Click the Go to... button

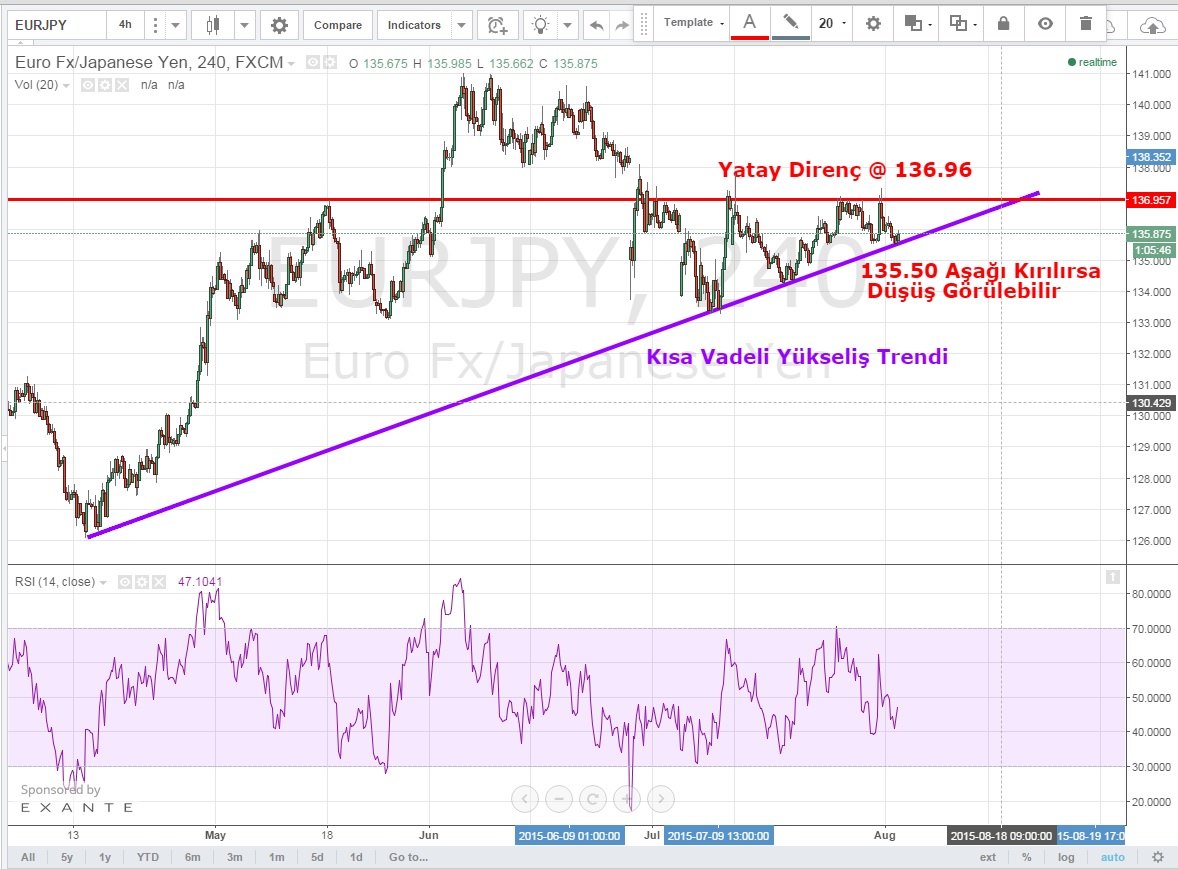(409, 857)
